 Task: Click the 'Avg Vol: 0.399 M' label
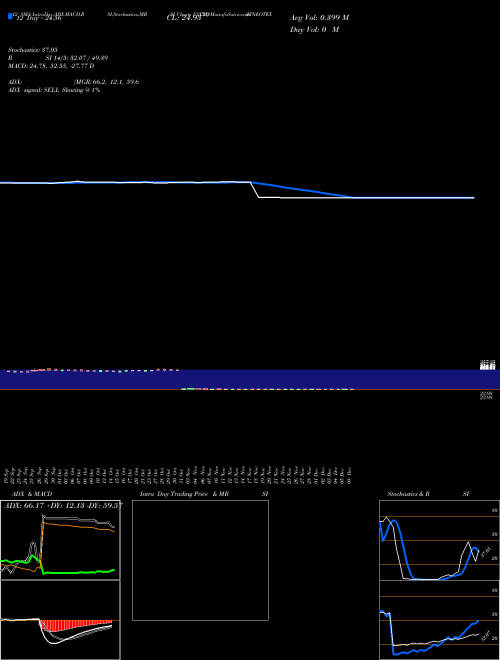click(x=319, y=18)
